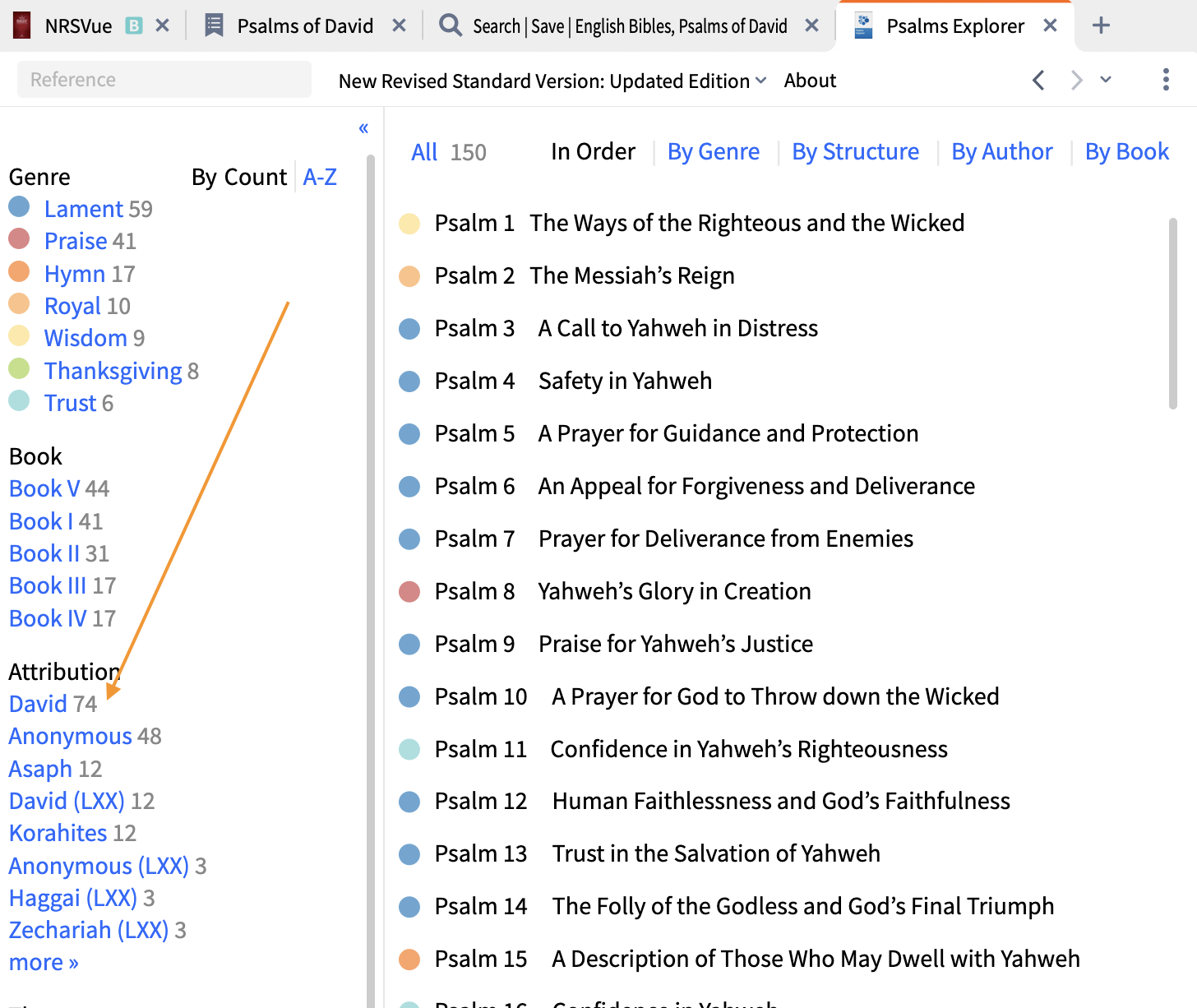
Task: Select the Psalms Explorer tab puzzle icon
Action: pos(862,25)
